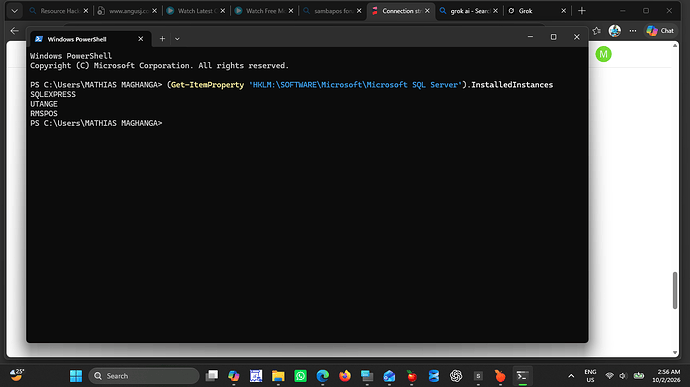Open the Terminal taskbar icon
690x387 pixels.
point(522,376)
